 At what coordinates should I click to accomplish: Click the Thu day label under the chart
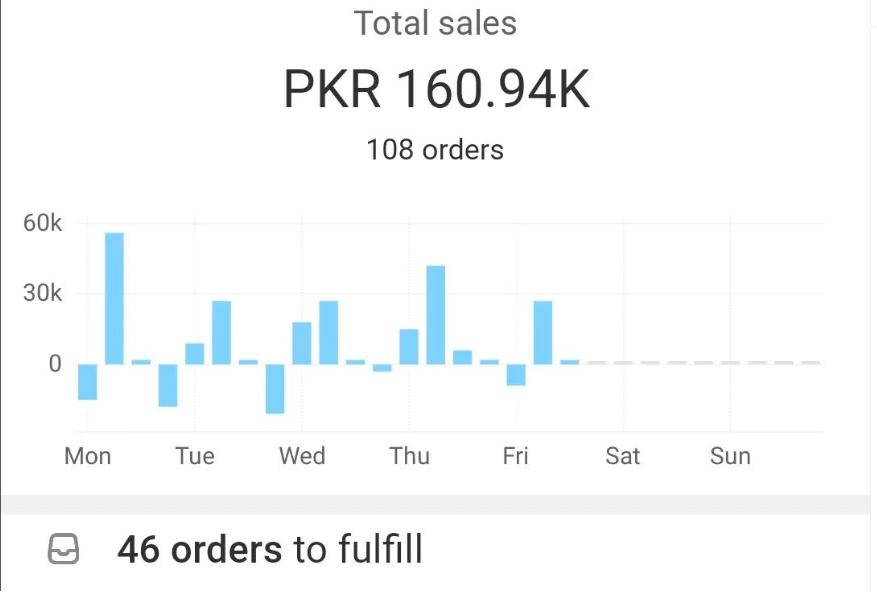pyautogui.click(x=409, y=456)
